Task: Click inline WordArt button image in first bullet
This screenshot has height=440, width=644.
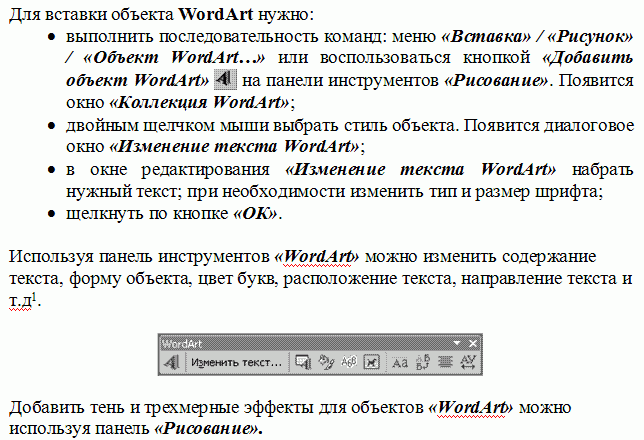Action: tap(225, 79)
